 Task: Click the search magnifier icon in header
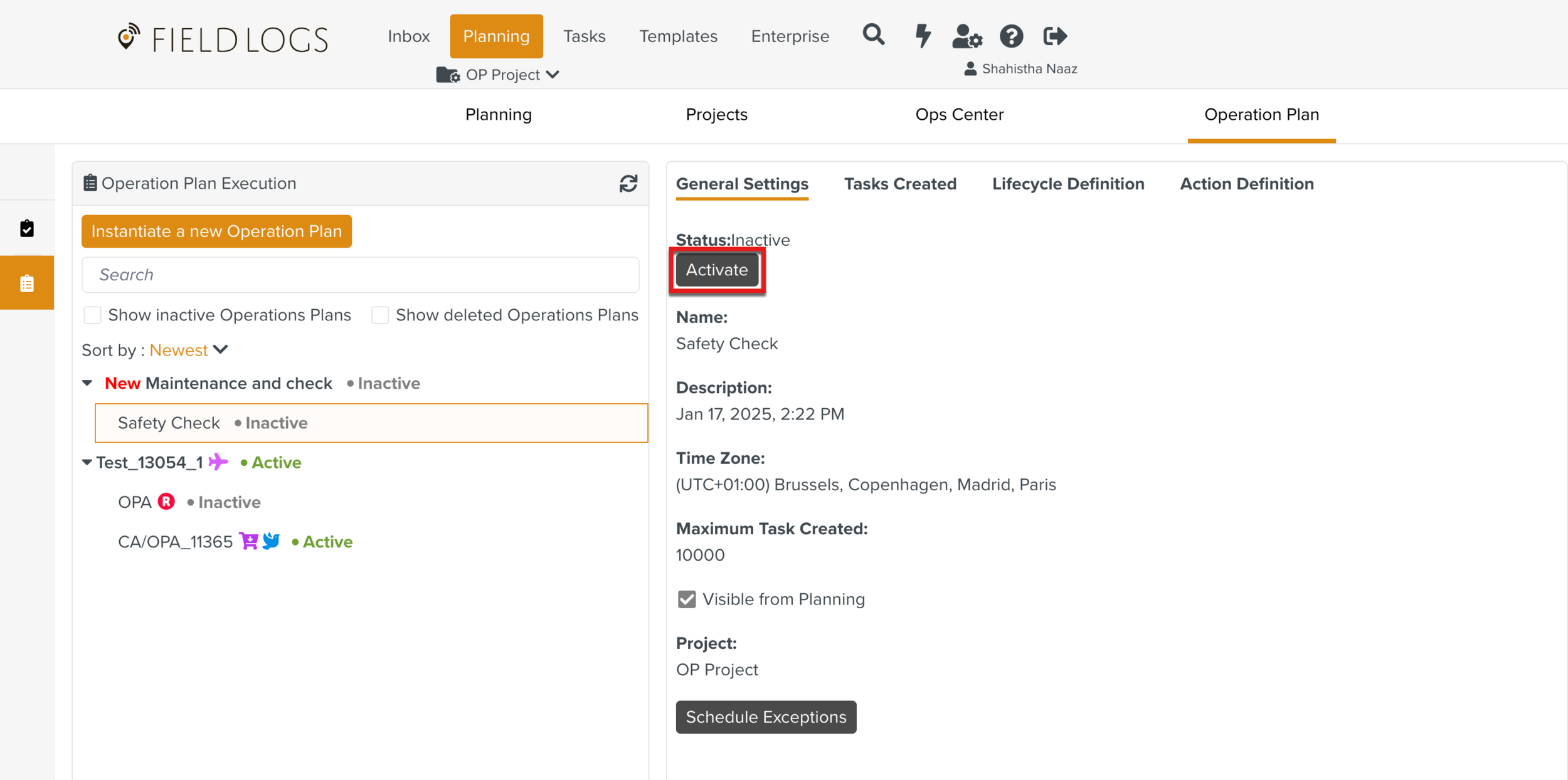click(x=873, y=35)
